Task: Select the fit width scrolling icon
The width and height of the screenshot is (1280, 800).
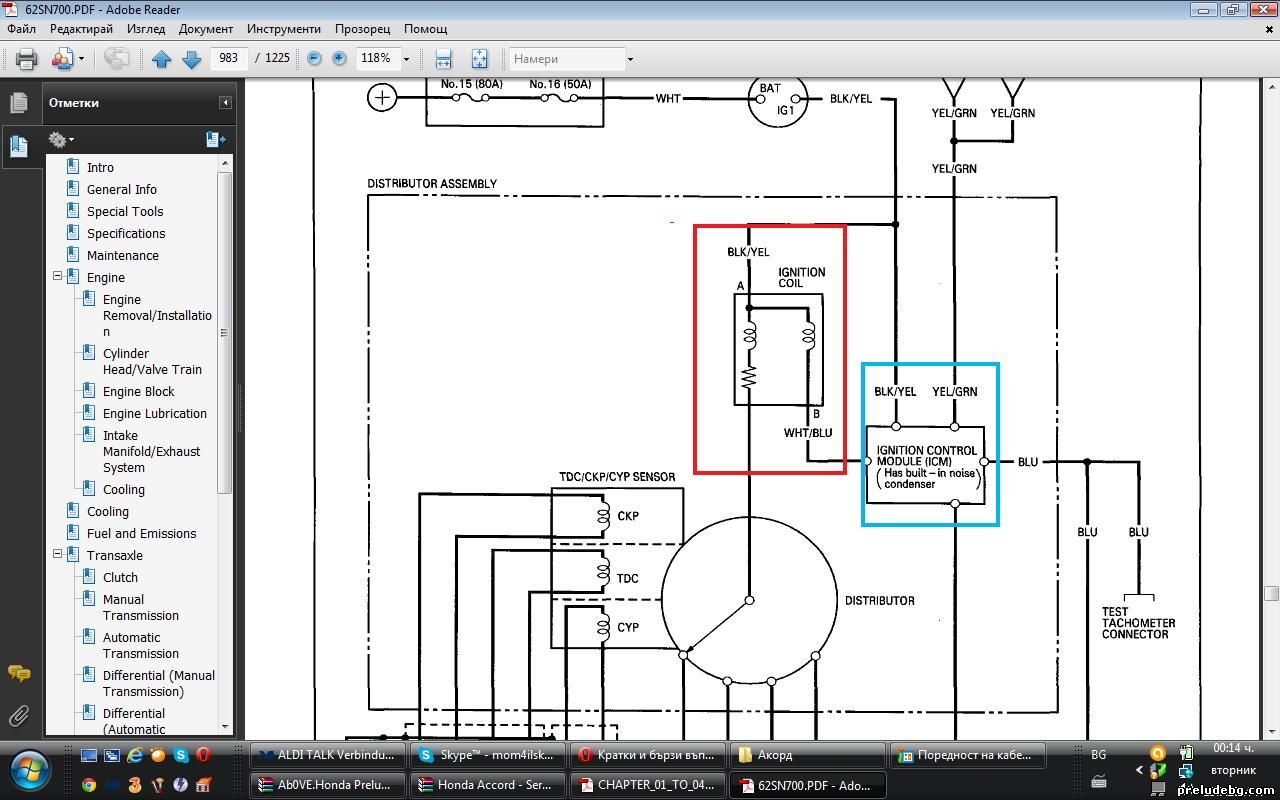Action: 444,59
